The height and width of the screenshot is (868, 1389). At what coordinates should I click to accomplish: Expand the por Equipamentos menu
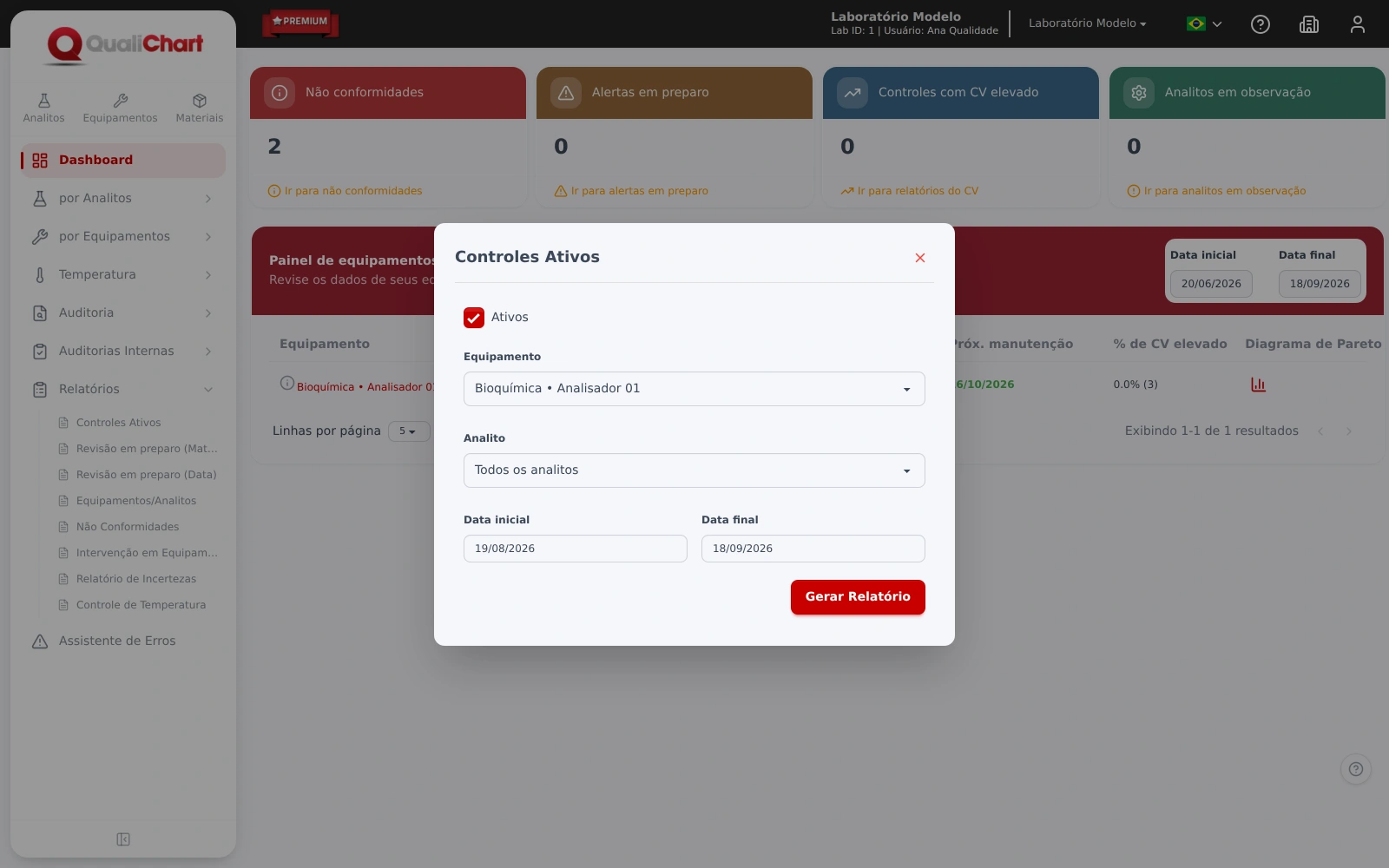point(122,237)
